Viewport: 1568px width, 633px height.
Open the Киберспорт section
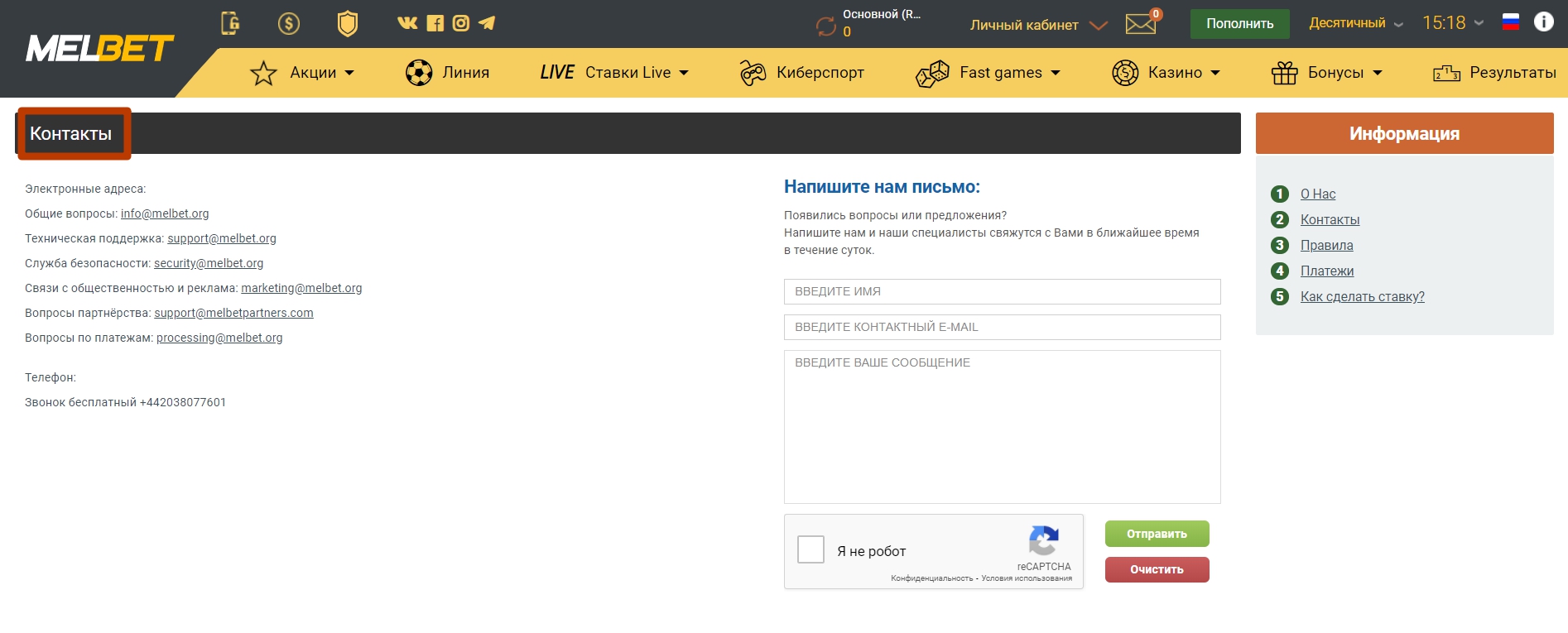(801, 73)
